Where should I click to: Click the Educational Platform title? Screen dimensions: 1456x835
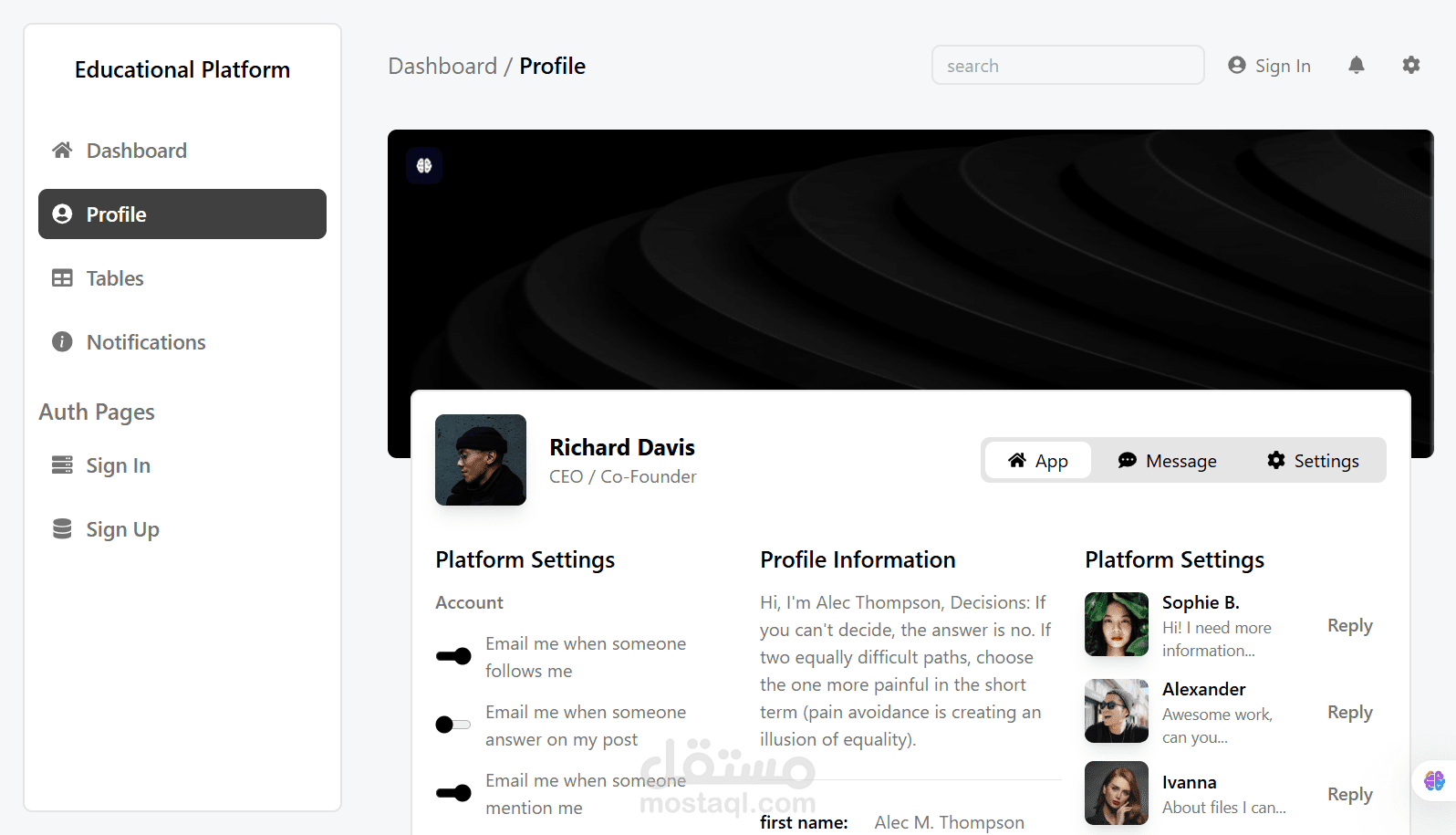pos(182,69)
